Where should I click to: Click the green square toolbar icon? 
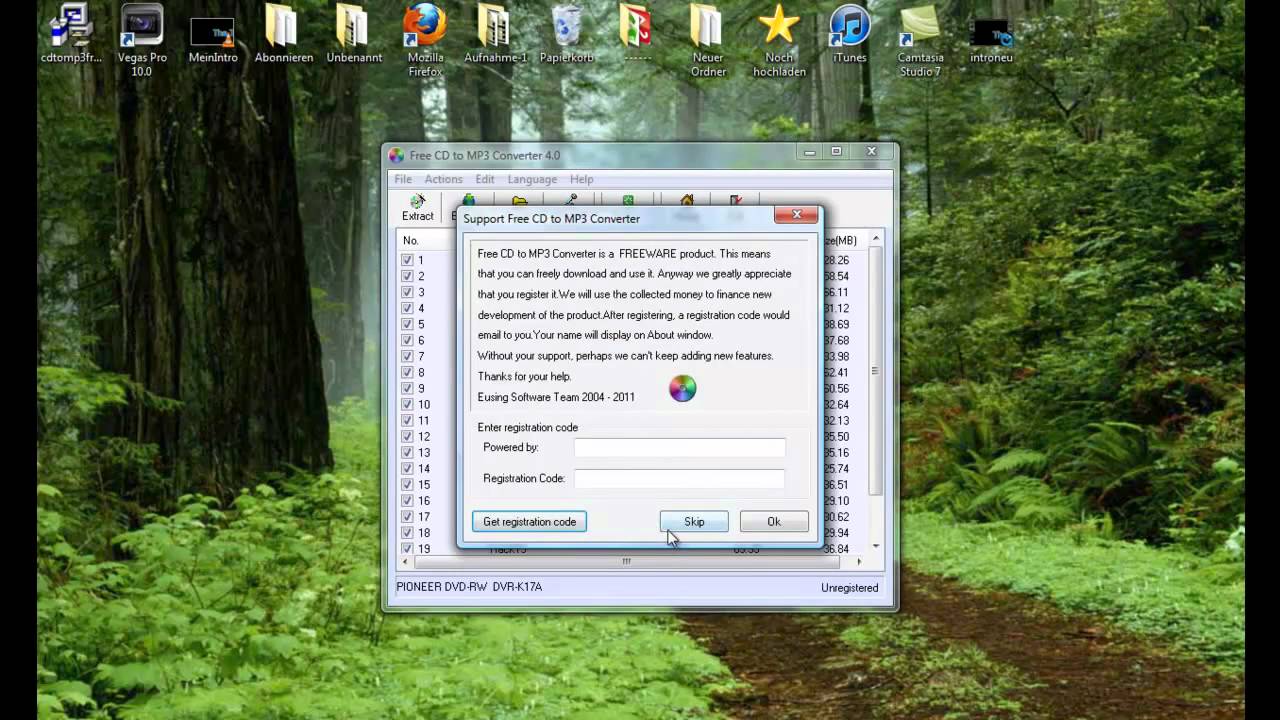pos(628,200)
